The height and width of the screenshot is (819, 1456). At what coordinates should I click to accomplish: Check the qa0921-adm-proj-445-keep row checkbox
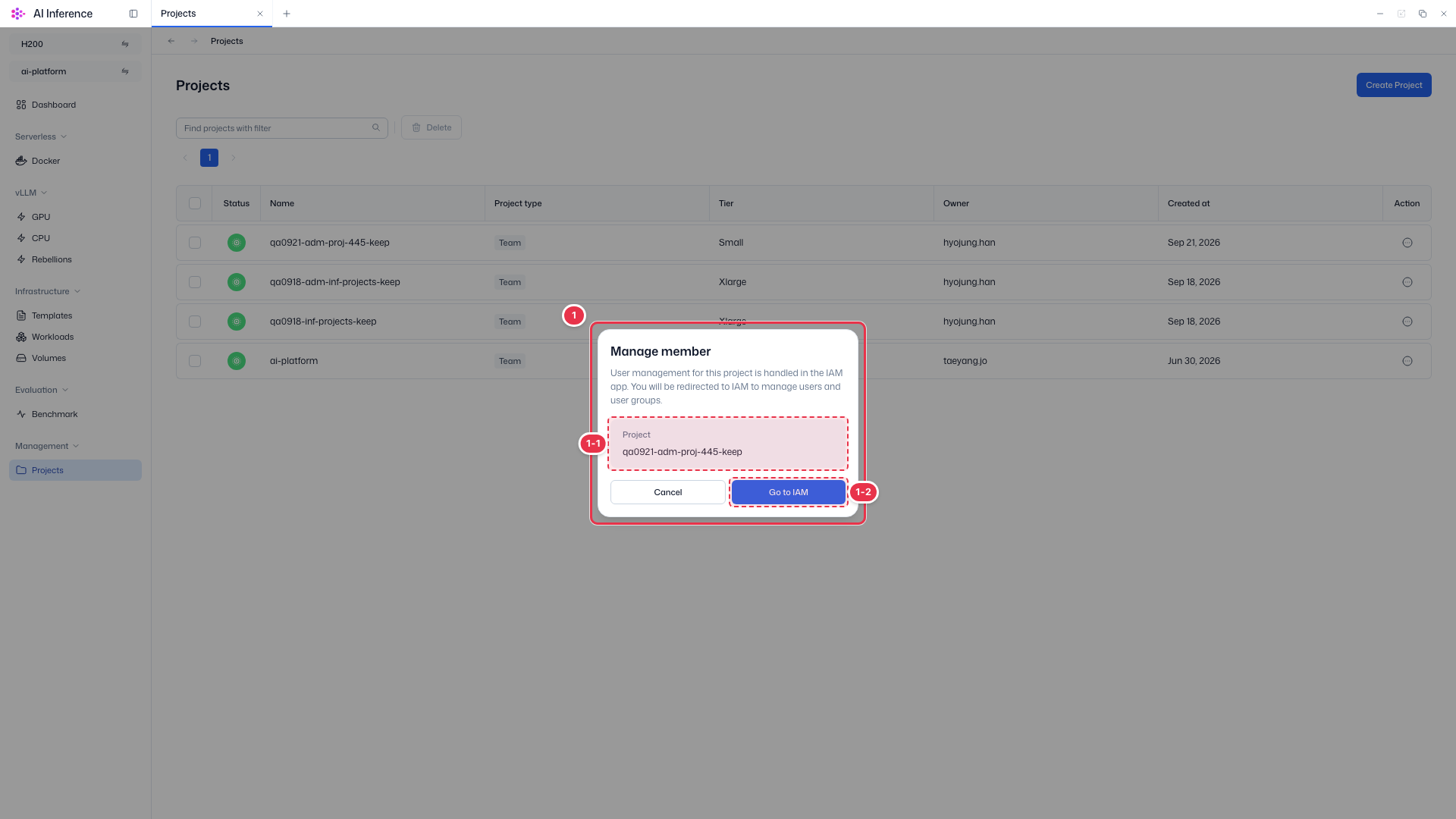pos(195,243)
